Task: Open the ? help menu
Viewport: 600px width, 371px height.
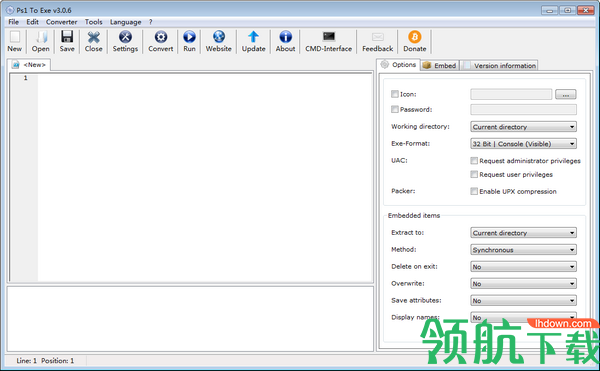Action: [150, 22]
